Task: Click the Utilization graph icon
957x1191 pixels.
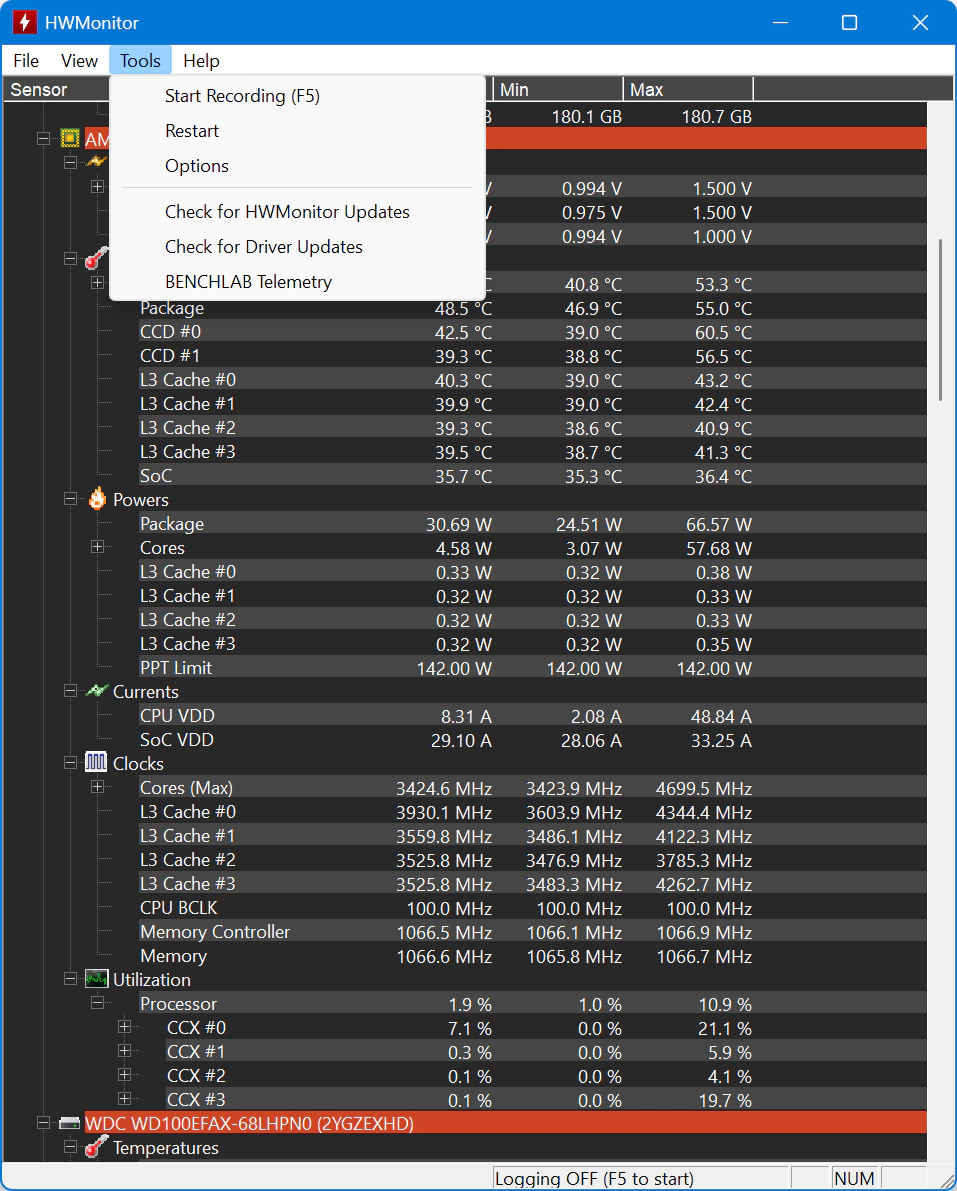Action: [96, 979]
